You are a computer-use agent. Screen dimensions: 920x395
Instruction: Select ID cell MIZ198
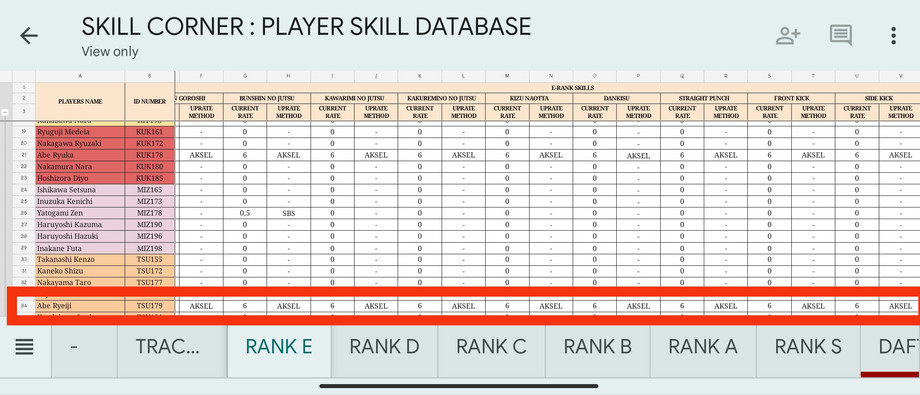150,248
